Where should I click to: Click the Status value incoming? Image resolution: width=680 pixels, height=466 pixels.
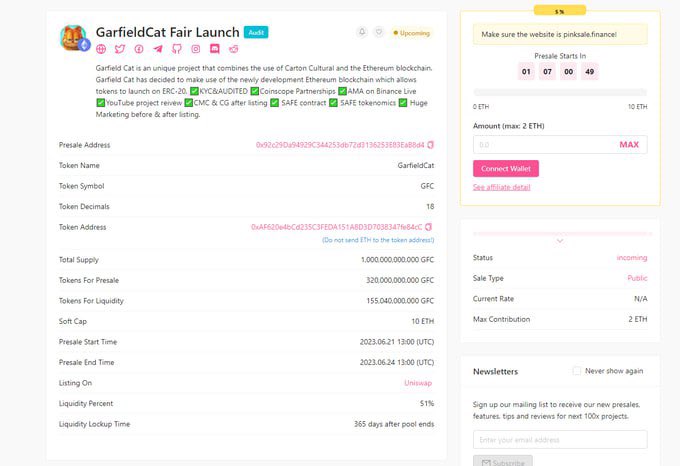tap(632, 257)
